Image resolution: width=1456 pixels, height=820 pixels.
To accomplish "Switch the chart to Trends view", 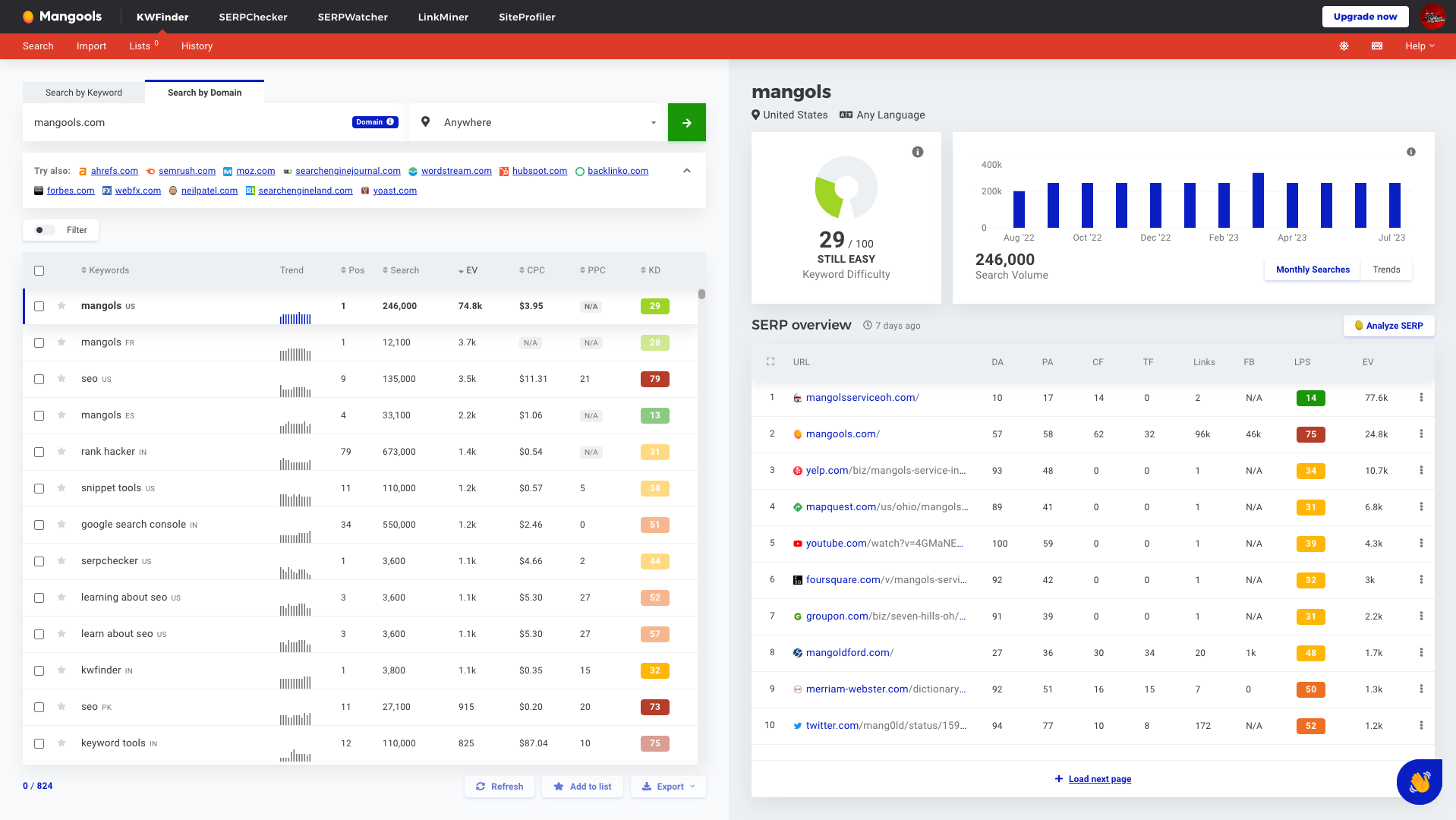I will [x=1386, y=269].
